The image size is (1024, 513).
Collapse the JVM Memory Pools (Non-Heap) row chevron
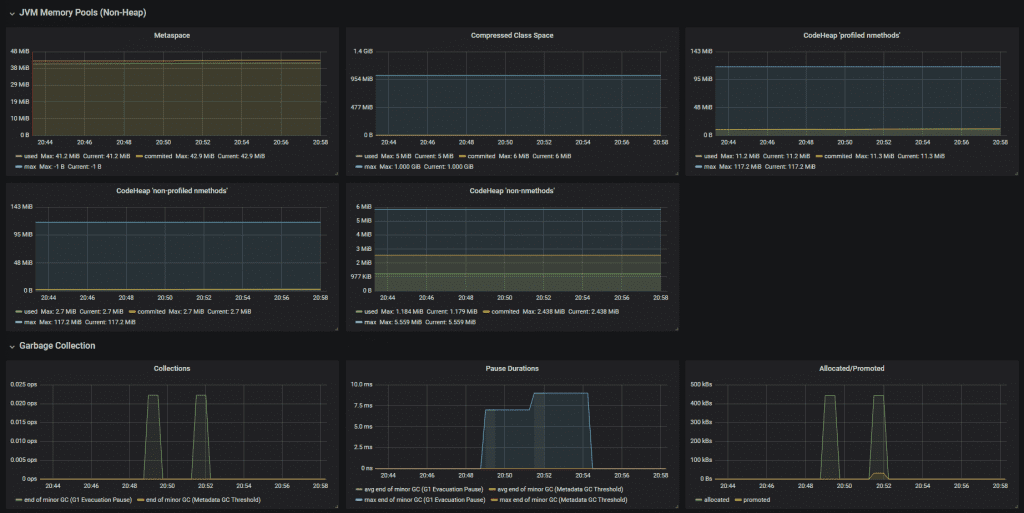pos(11,13)
